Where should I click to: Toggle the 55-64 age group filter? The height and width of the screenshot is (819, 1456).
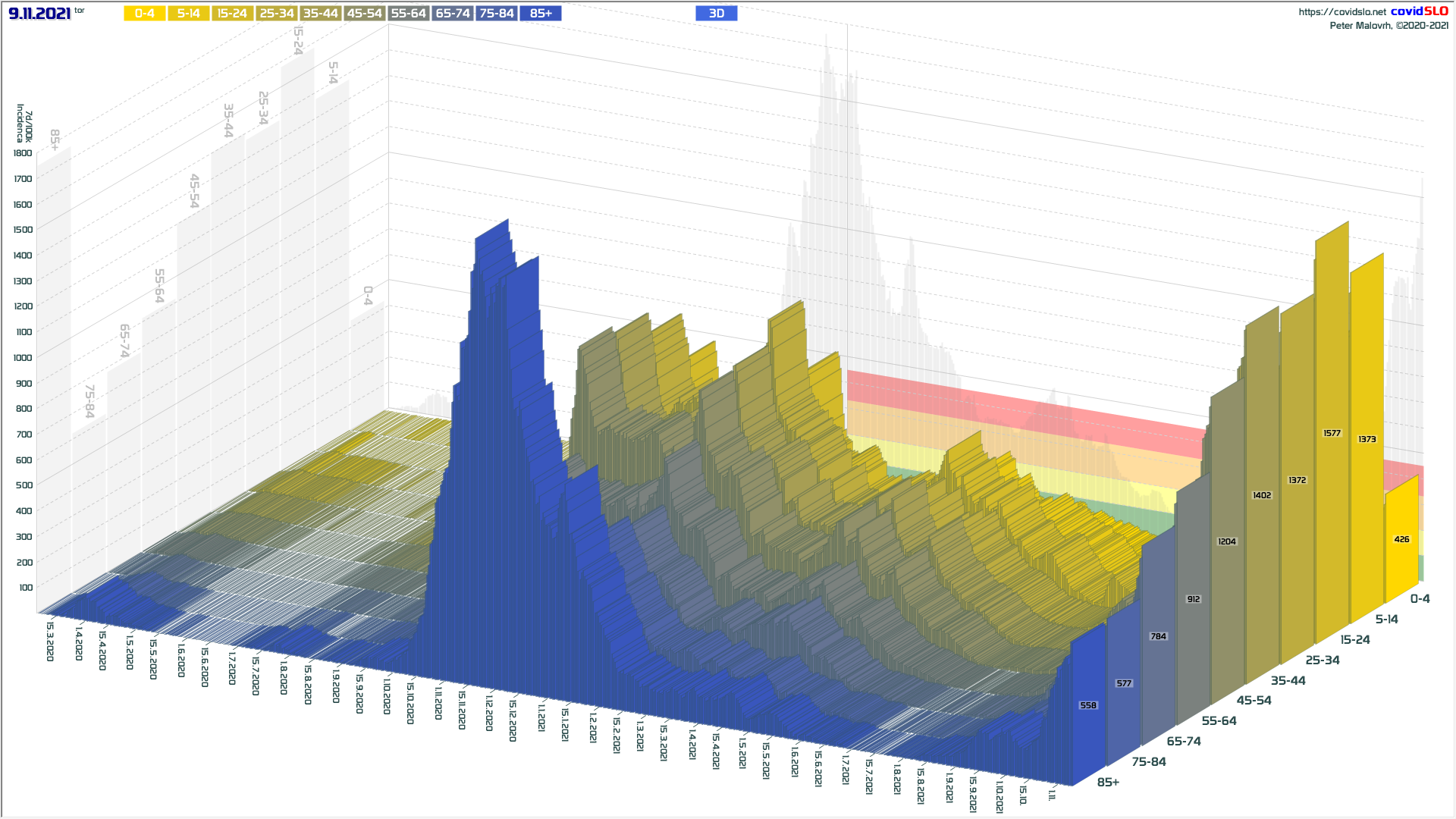(408, 14)
